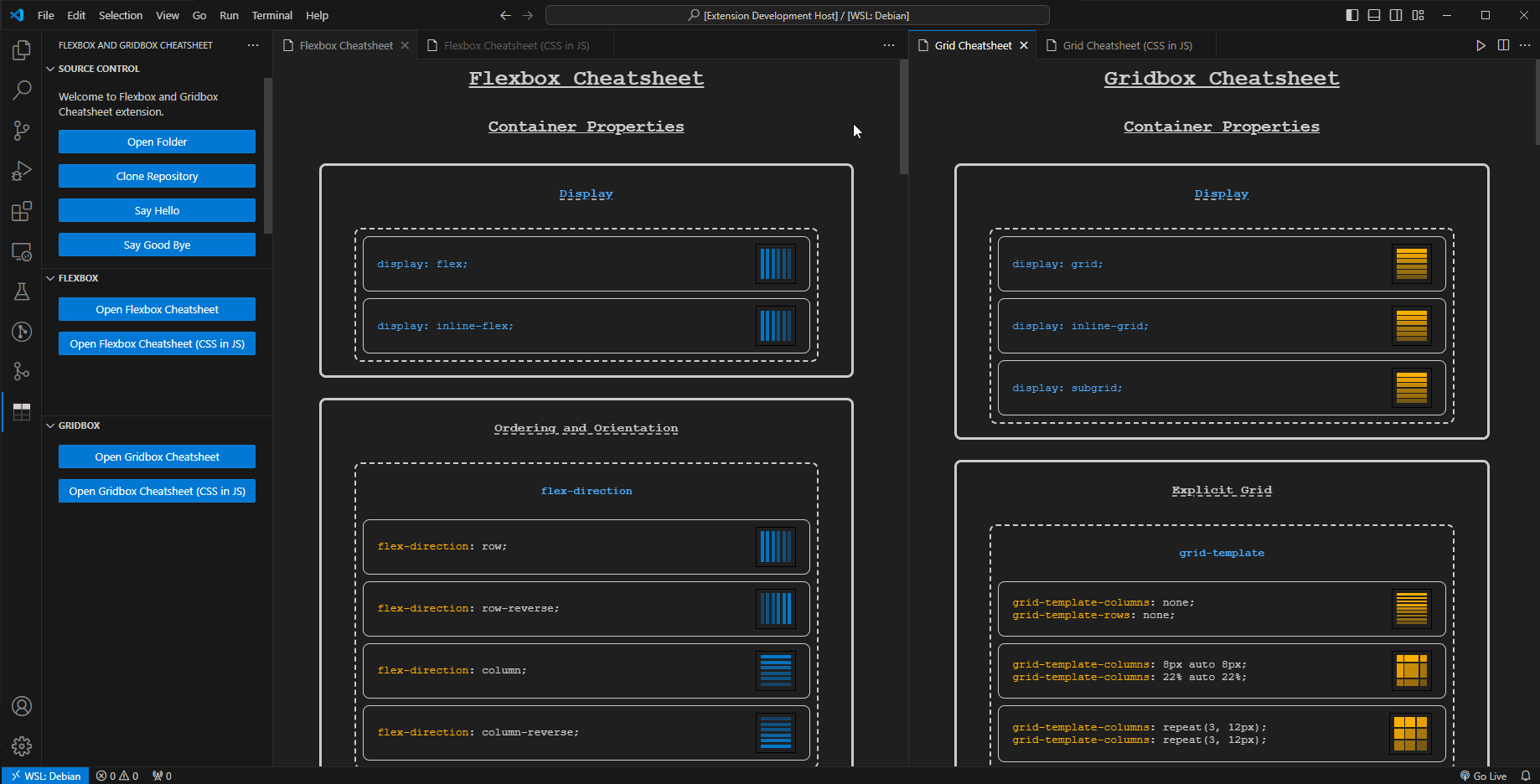Toggle the secondary side bar visibility
The width and height of the screenshot is (1540, 784).
tap(1396, 15)
